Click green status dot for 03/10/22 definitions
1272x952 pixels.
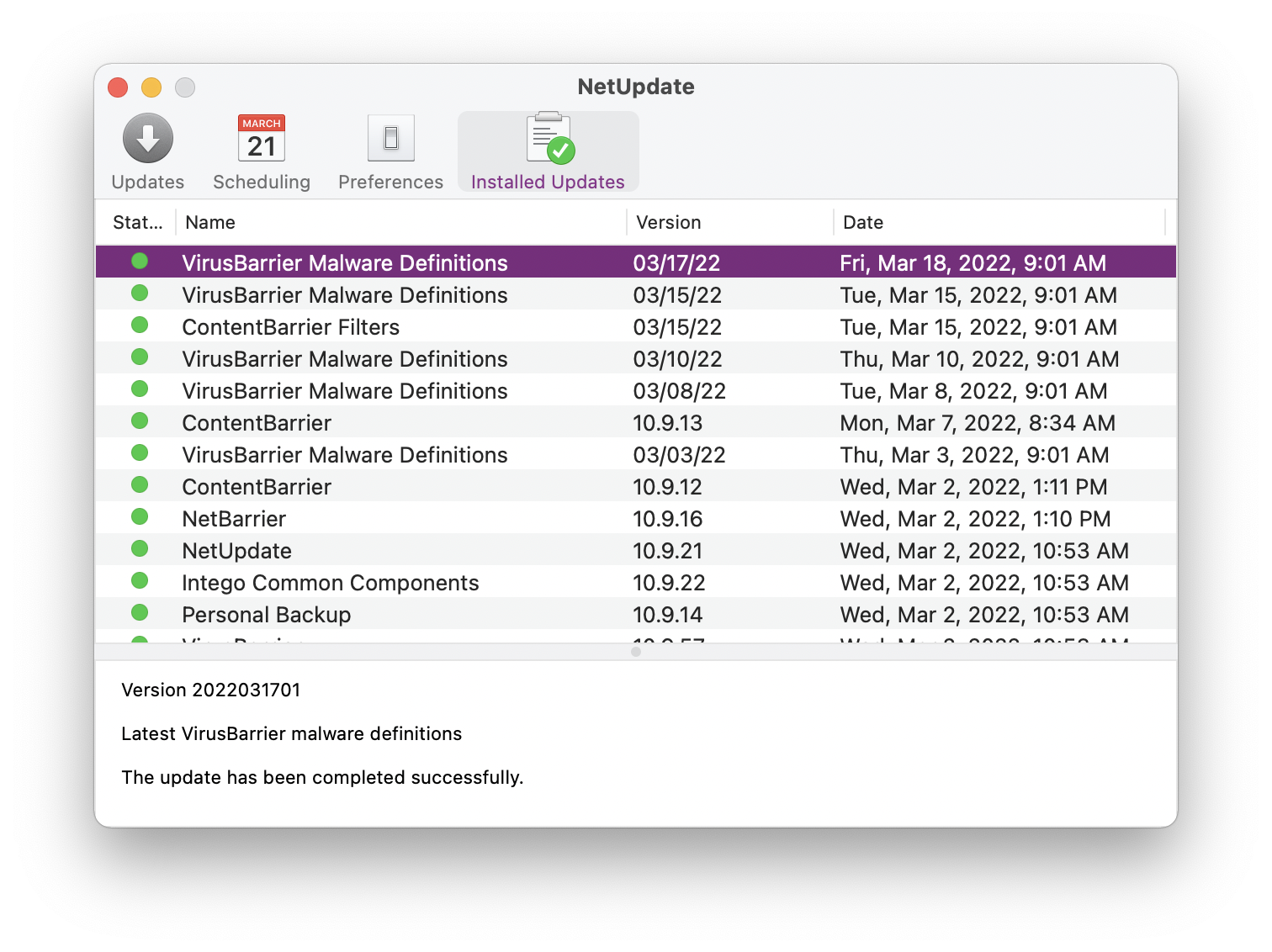click(x=140, y=357)
